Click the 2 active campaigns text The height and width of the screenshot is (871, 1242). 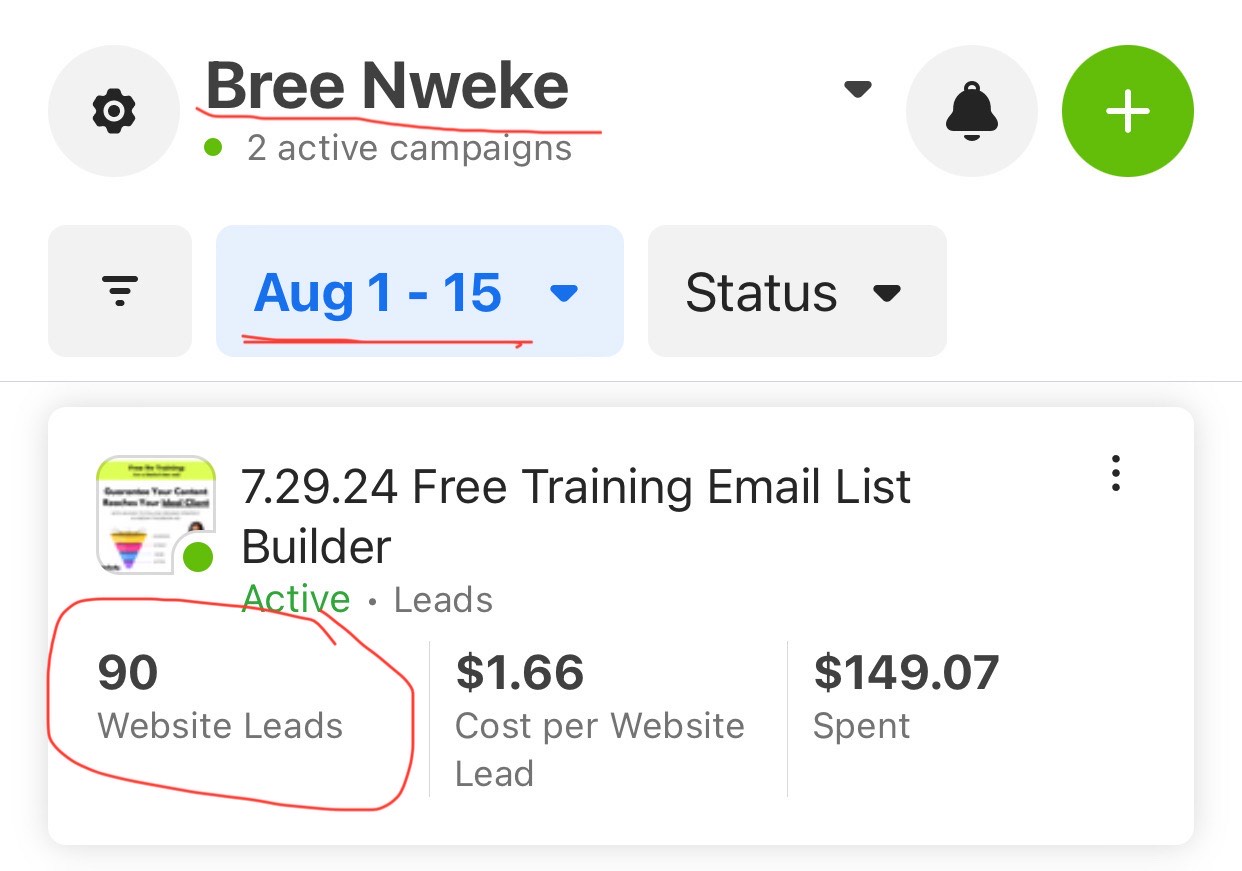pyautogui.click(x=410, y=148)
